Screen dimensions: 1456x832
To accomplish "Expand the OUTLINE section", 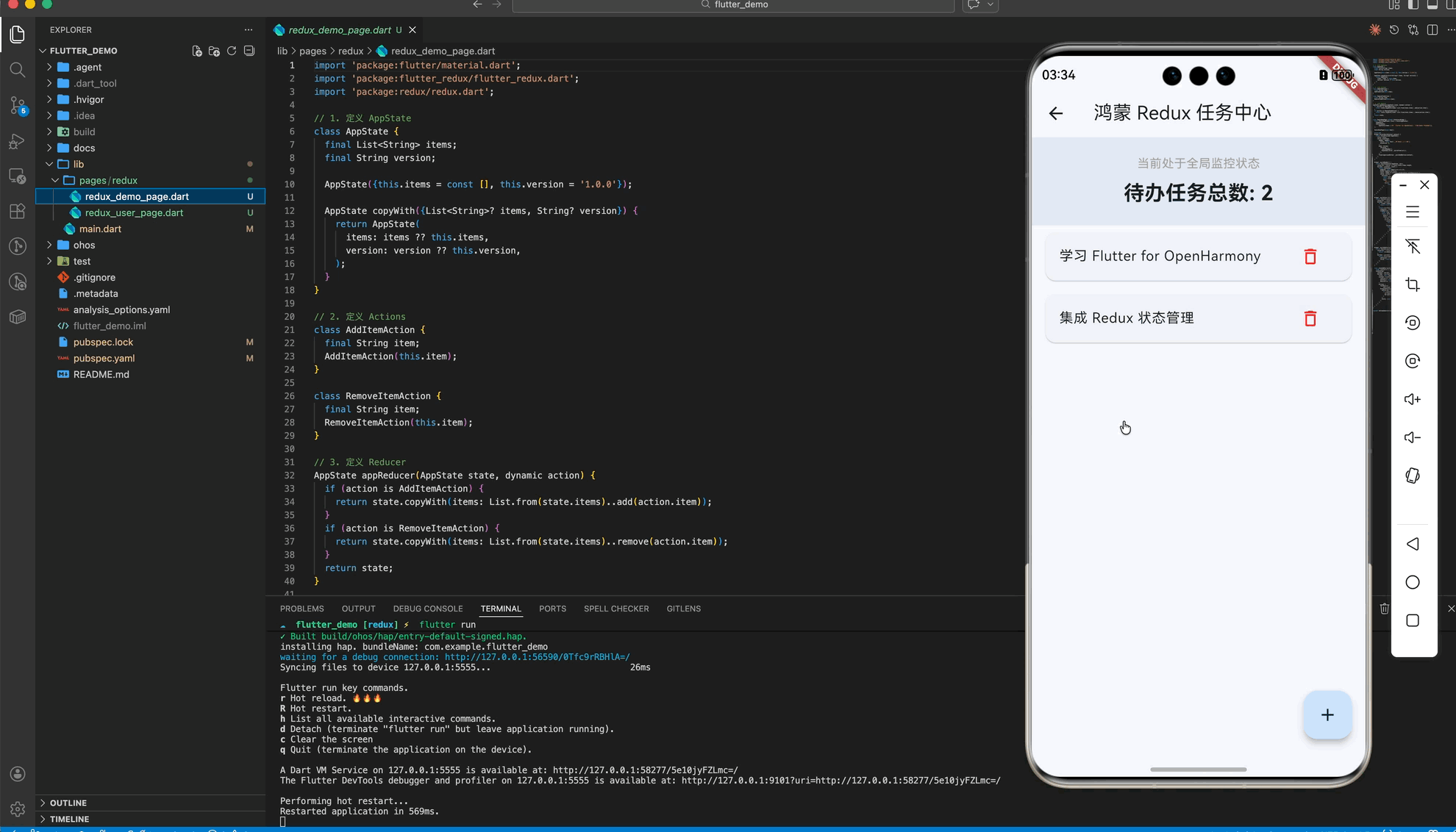I will click(x=68, y=803).
